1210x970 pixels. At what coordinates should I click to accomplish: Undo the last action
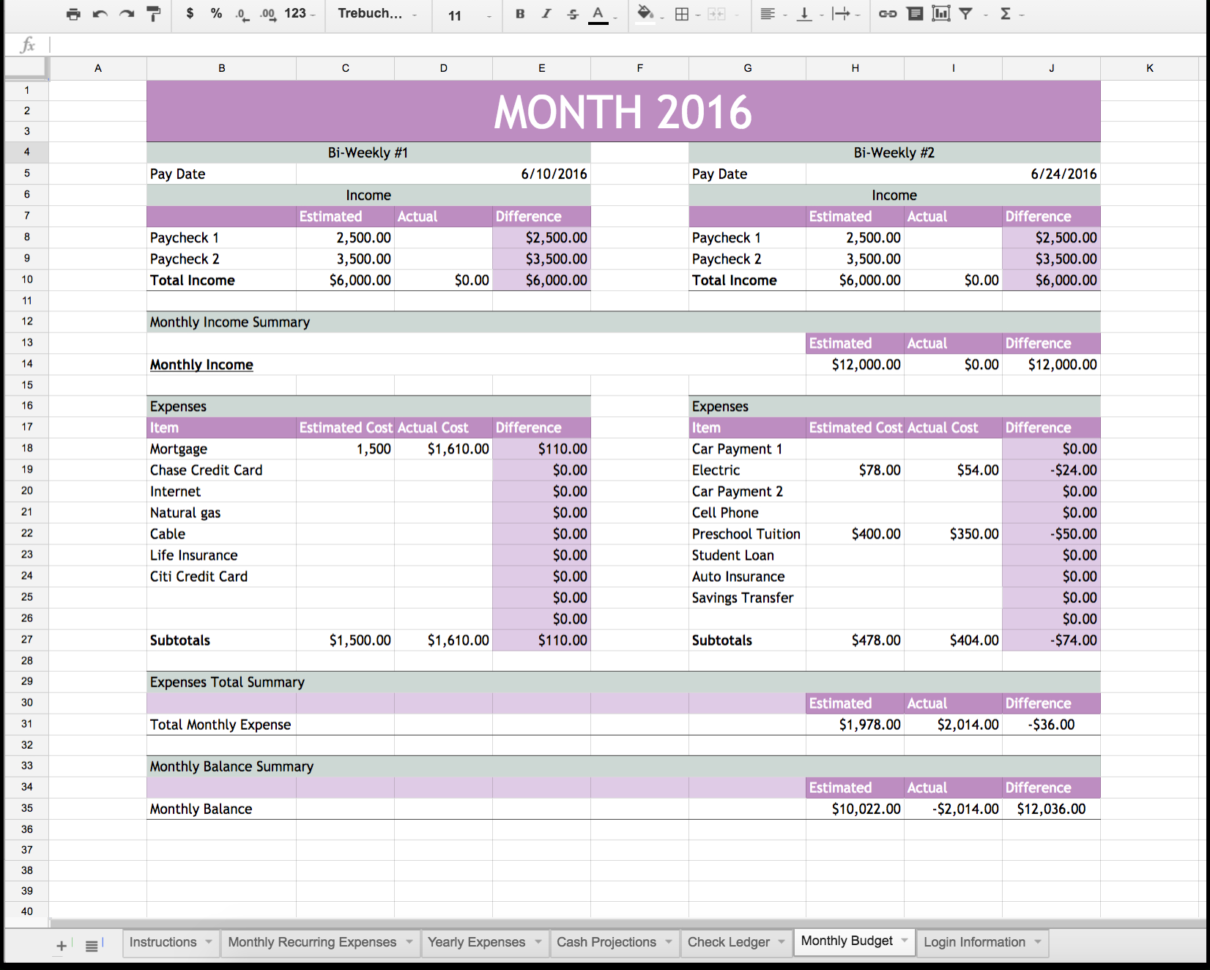[x=98, y=13]
